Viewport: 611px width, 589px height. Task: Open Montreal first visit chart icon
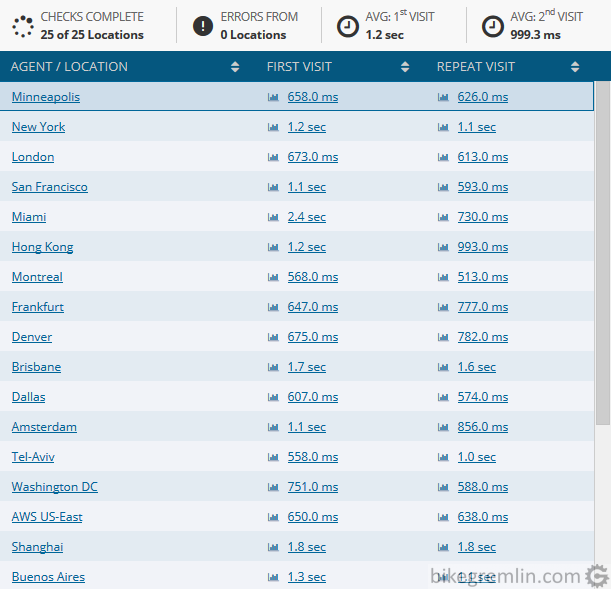273,277
